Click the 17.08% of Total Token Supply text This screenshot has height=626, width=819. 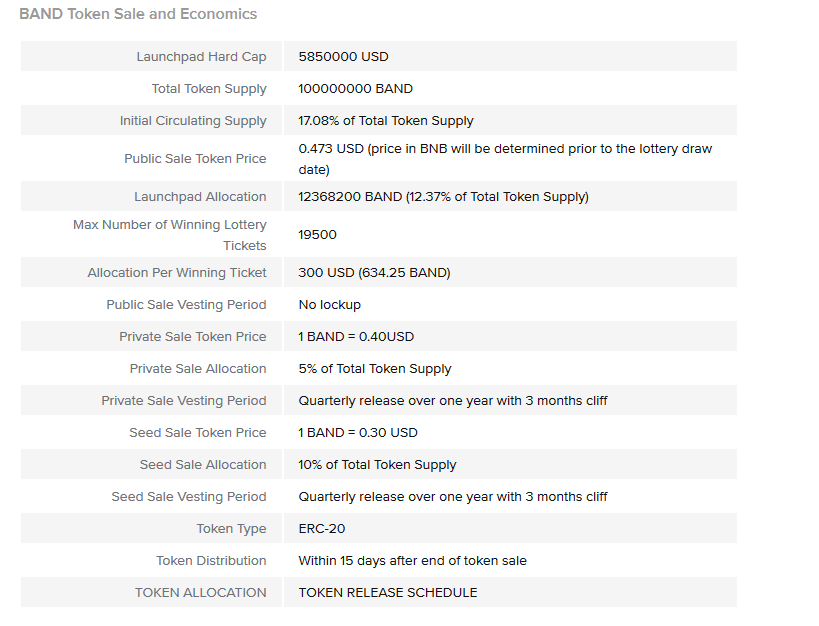[x=385, y=121]
